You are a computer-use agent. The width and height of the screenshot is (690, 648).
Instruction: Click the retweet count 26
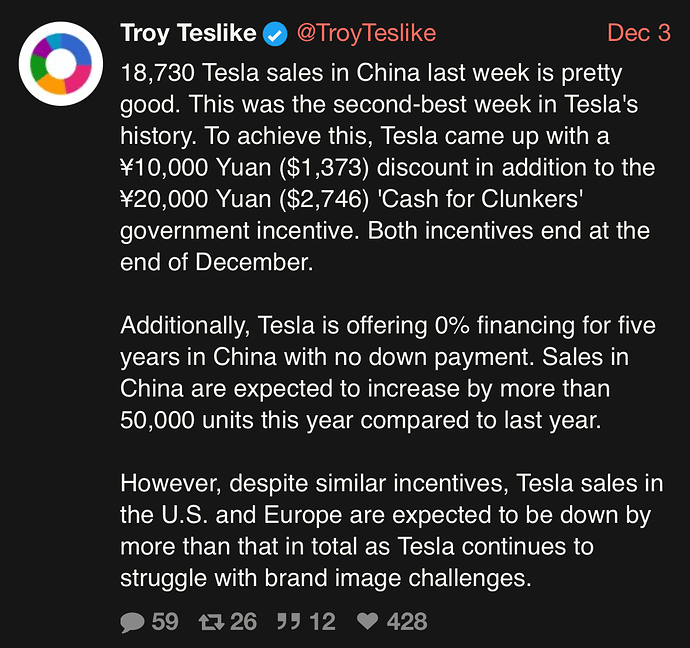tap(243, 622)
